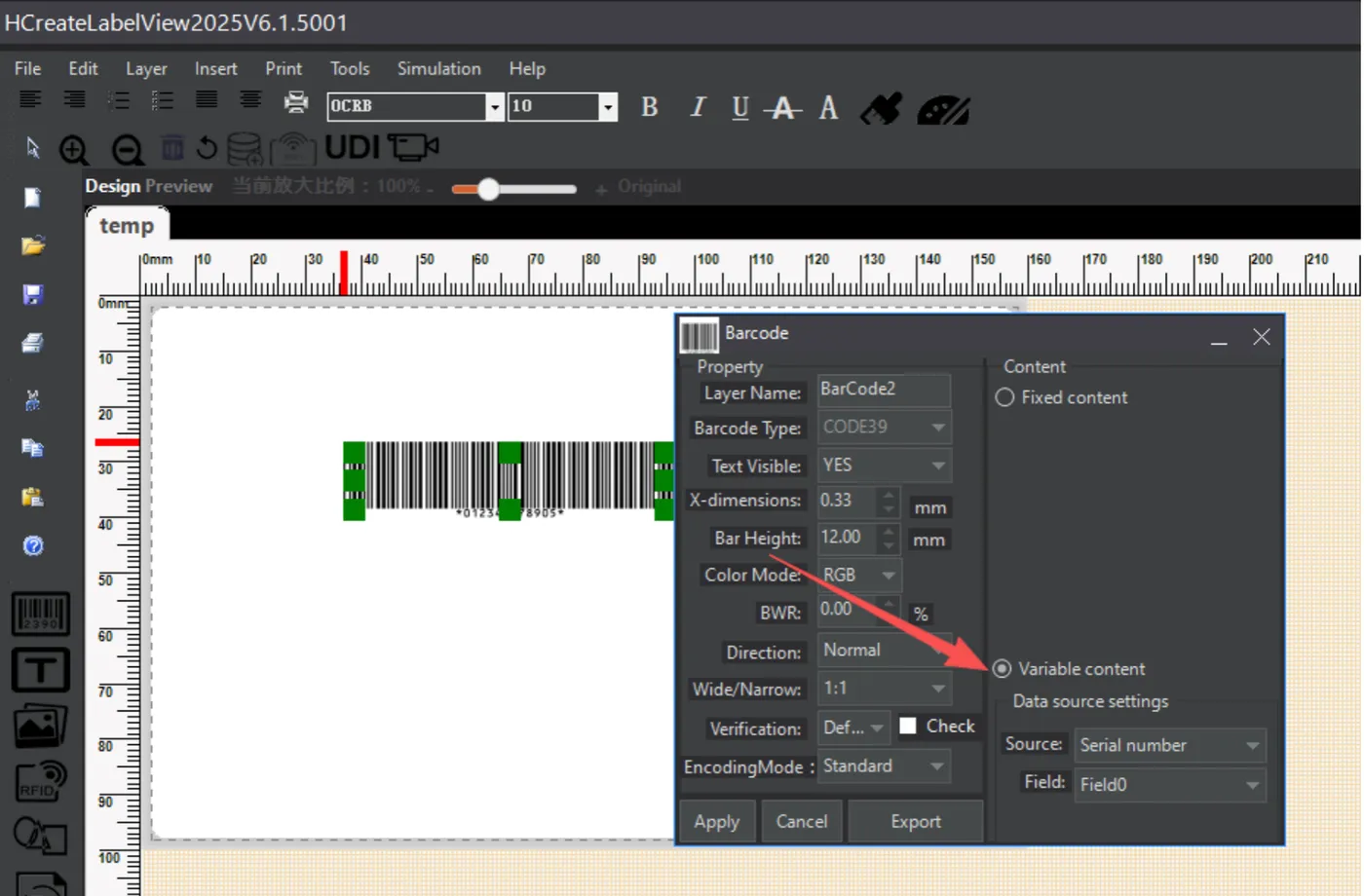Select the temp document tab
This screenshot has width=1364, height=896.
(127, 226)
